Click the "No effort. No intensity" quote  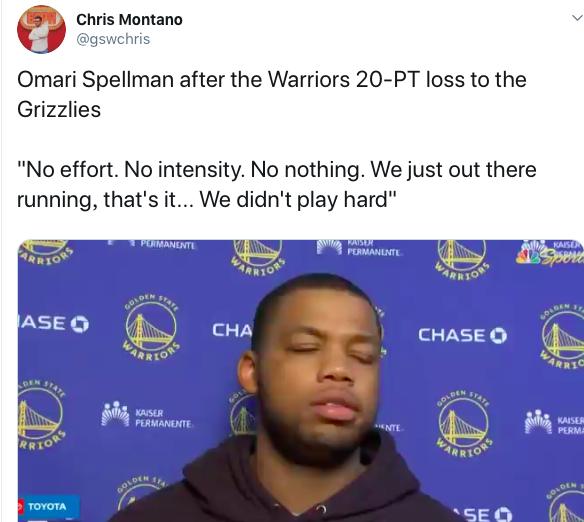[x=277, y=184]
